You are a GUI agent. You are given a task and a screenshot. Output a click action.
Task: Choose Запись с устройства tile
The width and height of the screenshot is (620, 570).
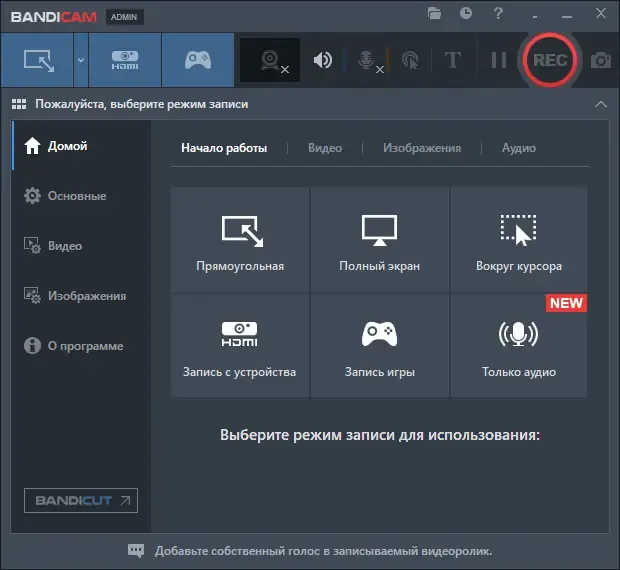point(240,345)
